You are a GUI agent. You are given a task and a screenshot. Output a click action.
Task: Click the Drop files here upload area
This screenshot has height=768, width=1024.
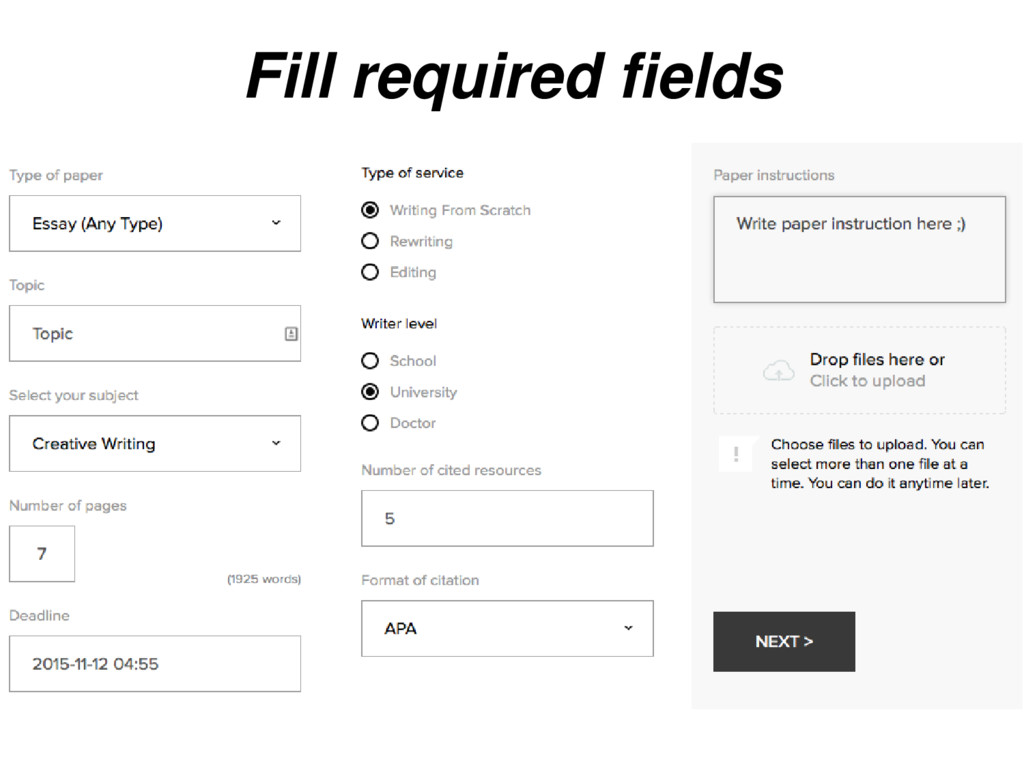pos(859,370)
